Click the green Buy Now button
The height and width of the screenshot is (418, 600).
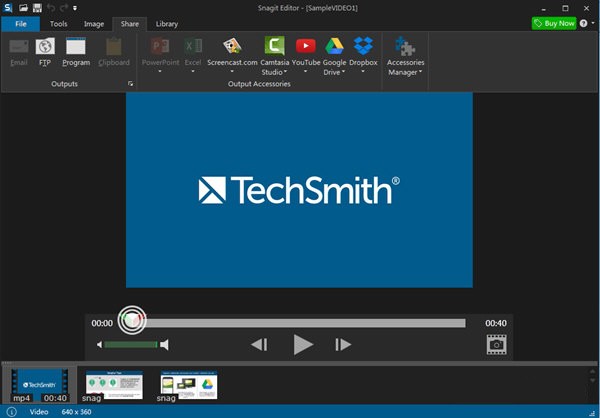click(553, 23)
